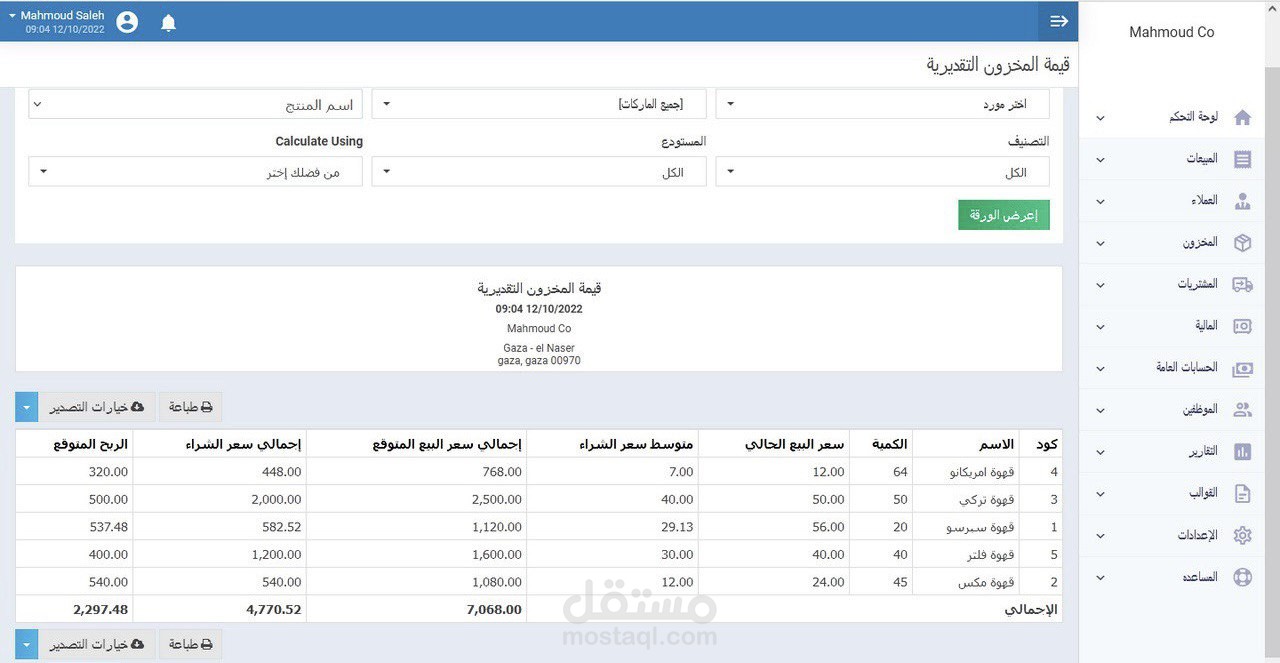This screenshot has height=663, width=1280.
Task: Click the قهوة فلتر row name
Action: click(988, 554)
